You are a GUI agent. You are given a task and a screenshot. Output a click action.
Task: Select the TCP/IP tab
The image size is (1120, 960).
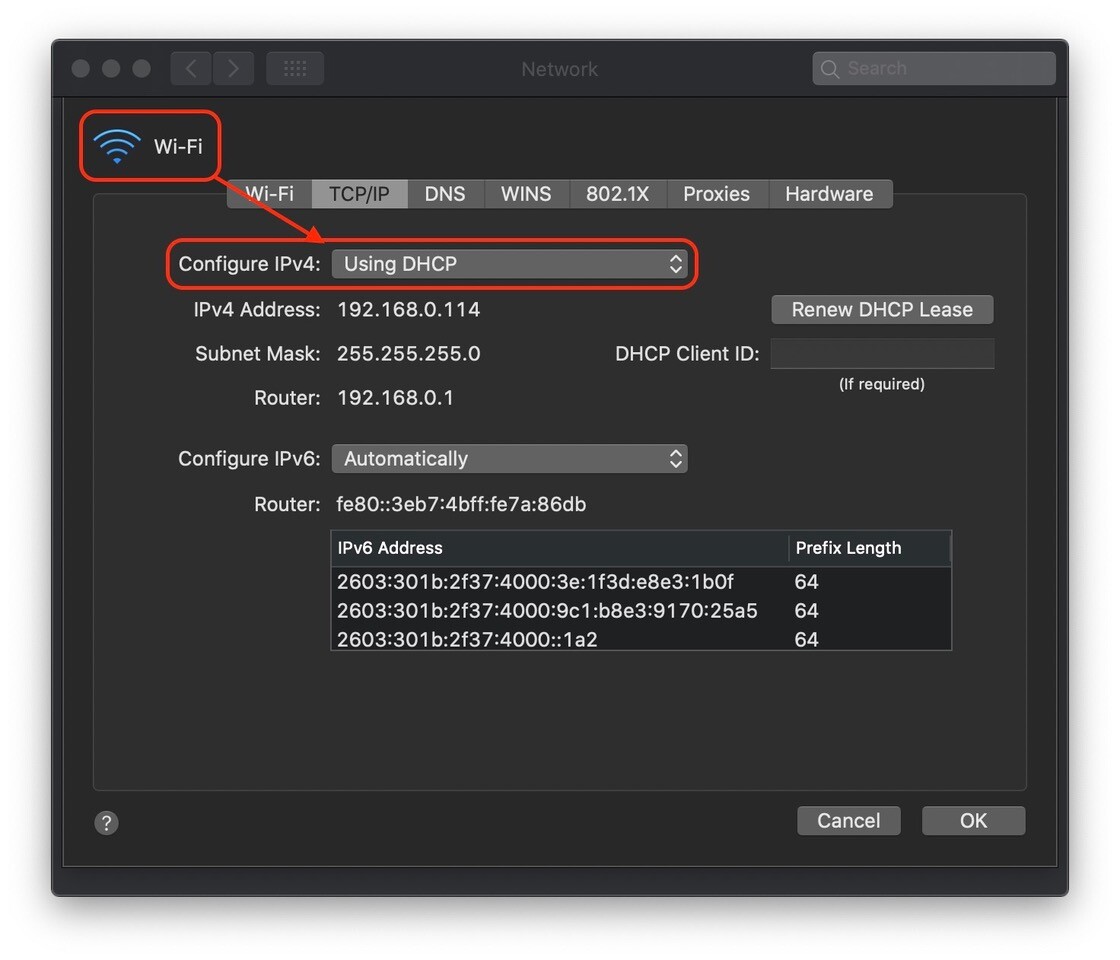coord(359,194)
